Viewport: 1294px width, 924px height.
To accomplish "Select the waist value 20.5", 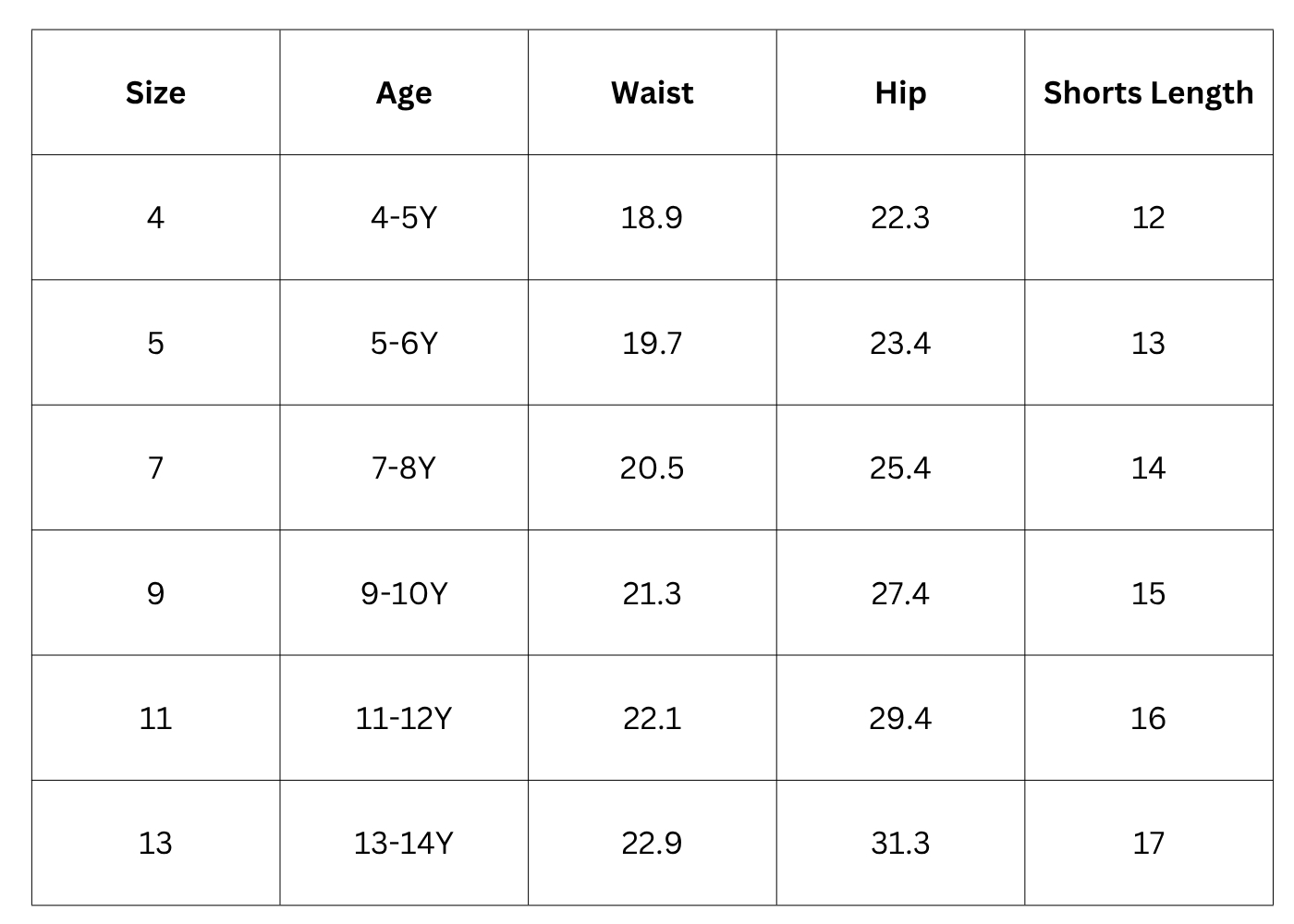I will tap(652, 468).
